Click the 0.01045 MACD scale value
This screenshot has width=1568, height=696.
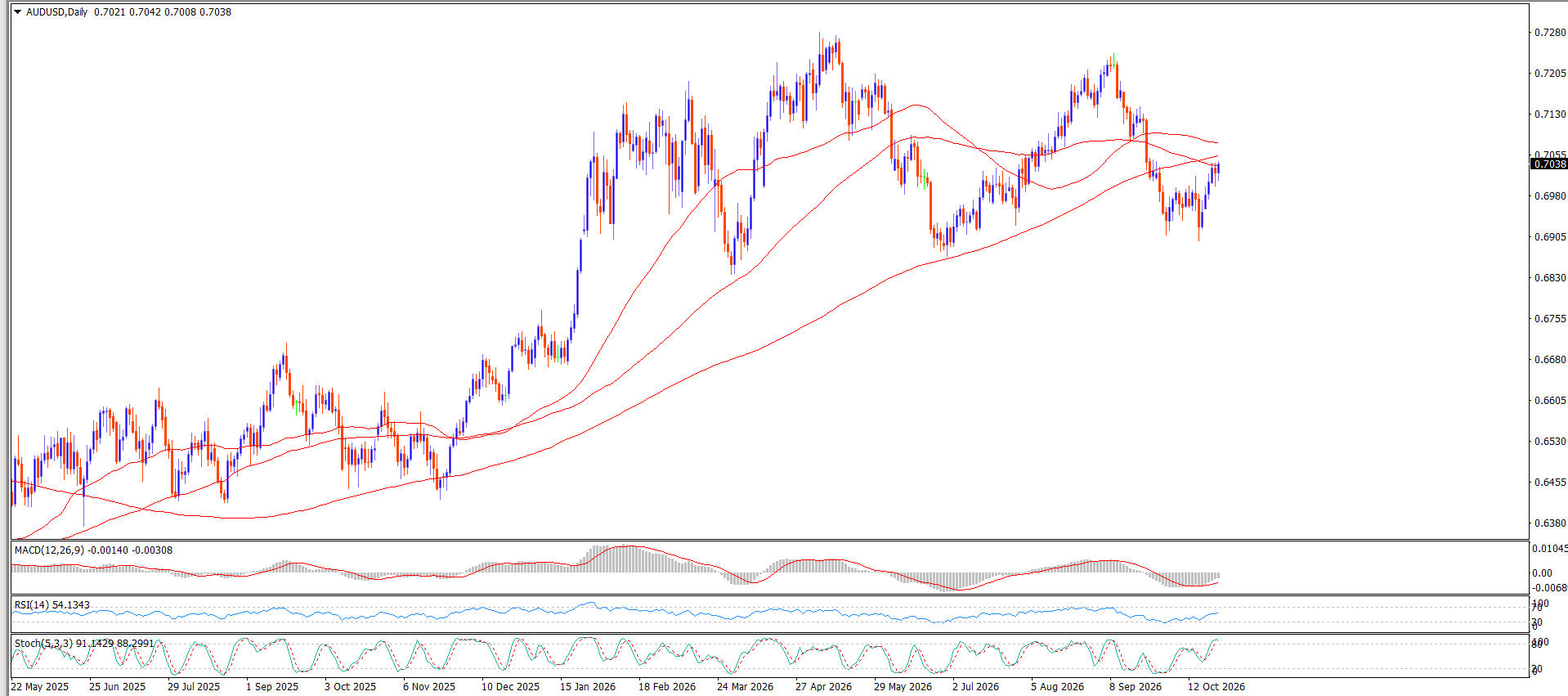[1550, 549]
